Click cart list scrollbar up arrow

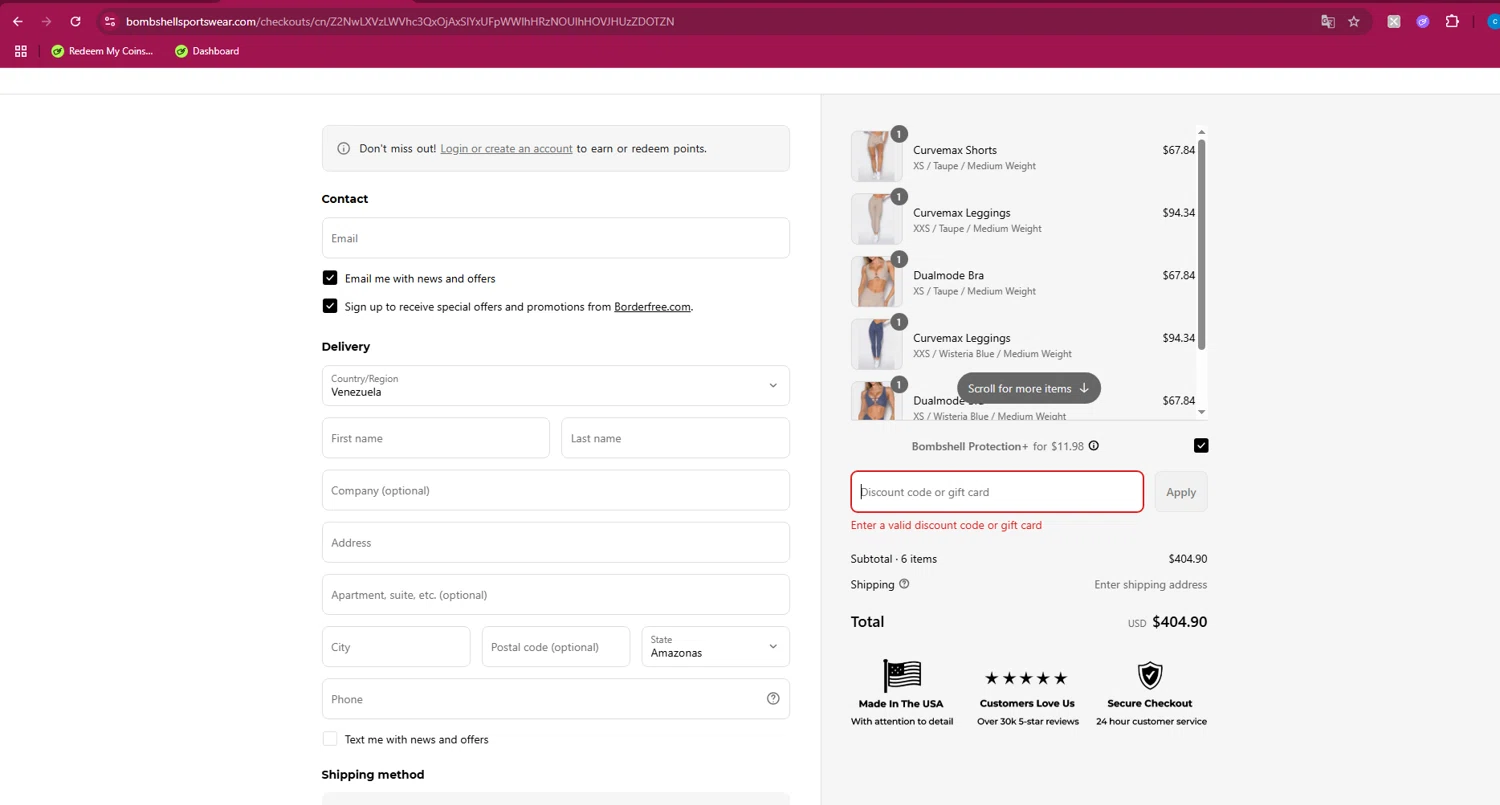tap(1202, 132)
